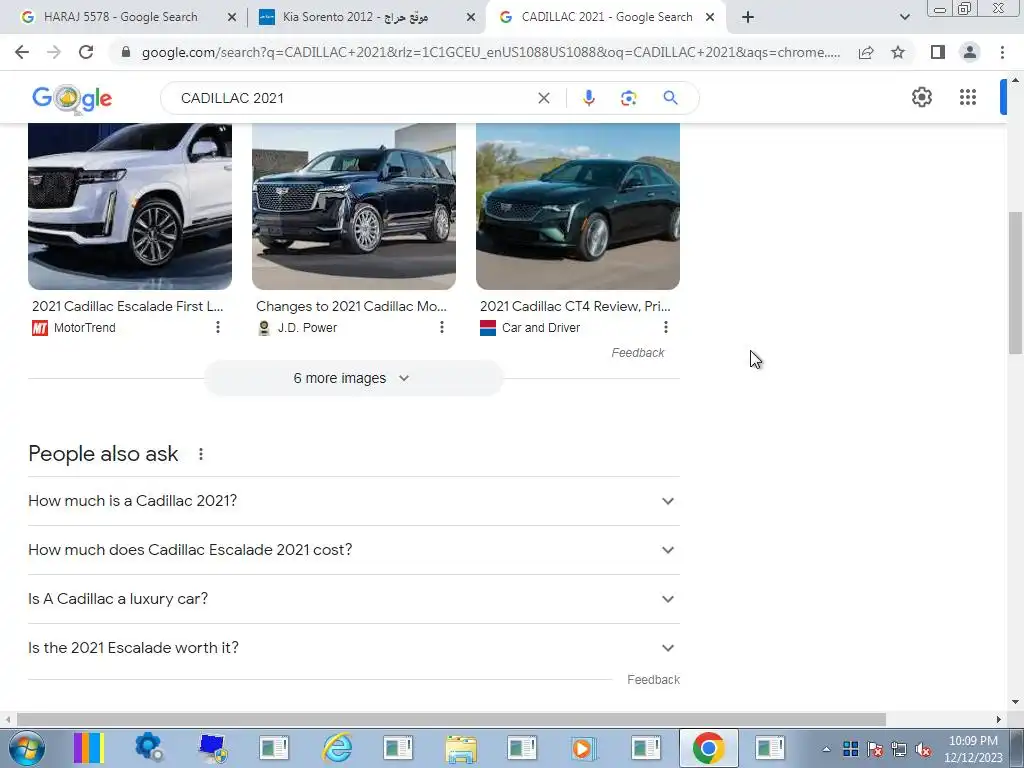Switch to the Kia Sorento 2012 tab

tap(355, 17)
